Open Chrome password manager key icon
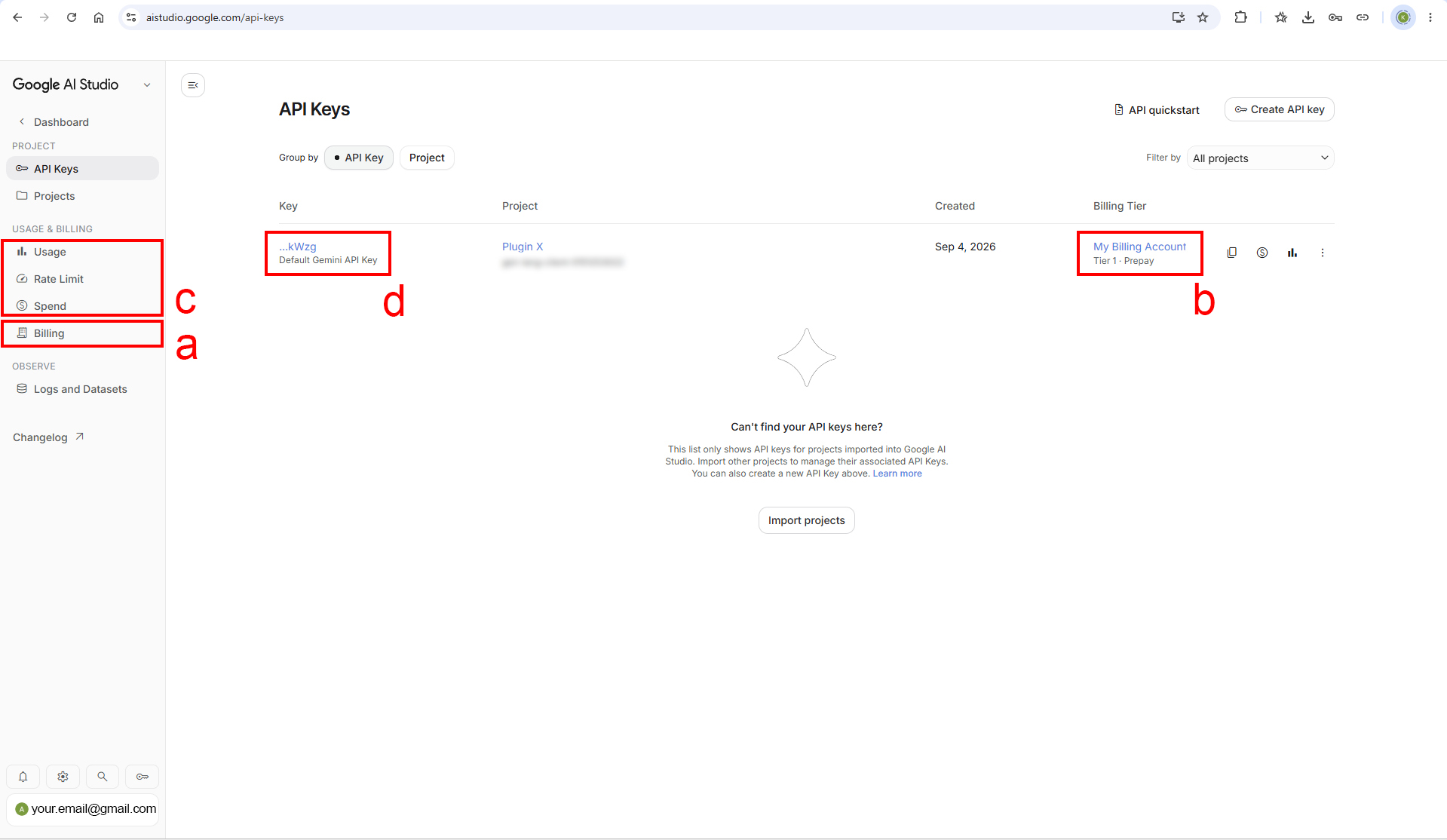Viewport: 1447px width, 840px height. pyautogui.click(x=1335, y=17)
